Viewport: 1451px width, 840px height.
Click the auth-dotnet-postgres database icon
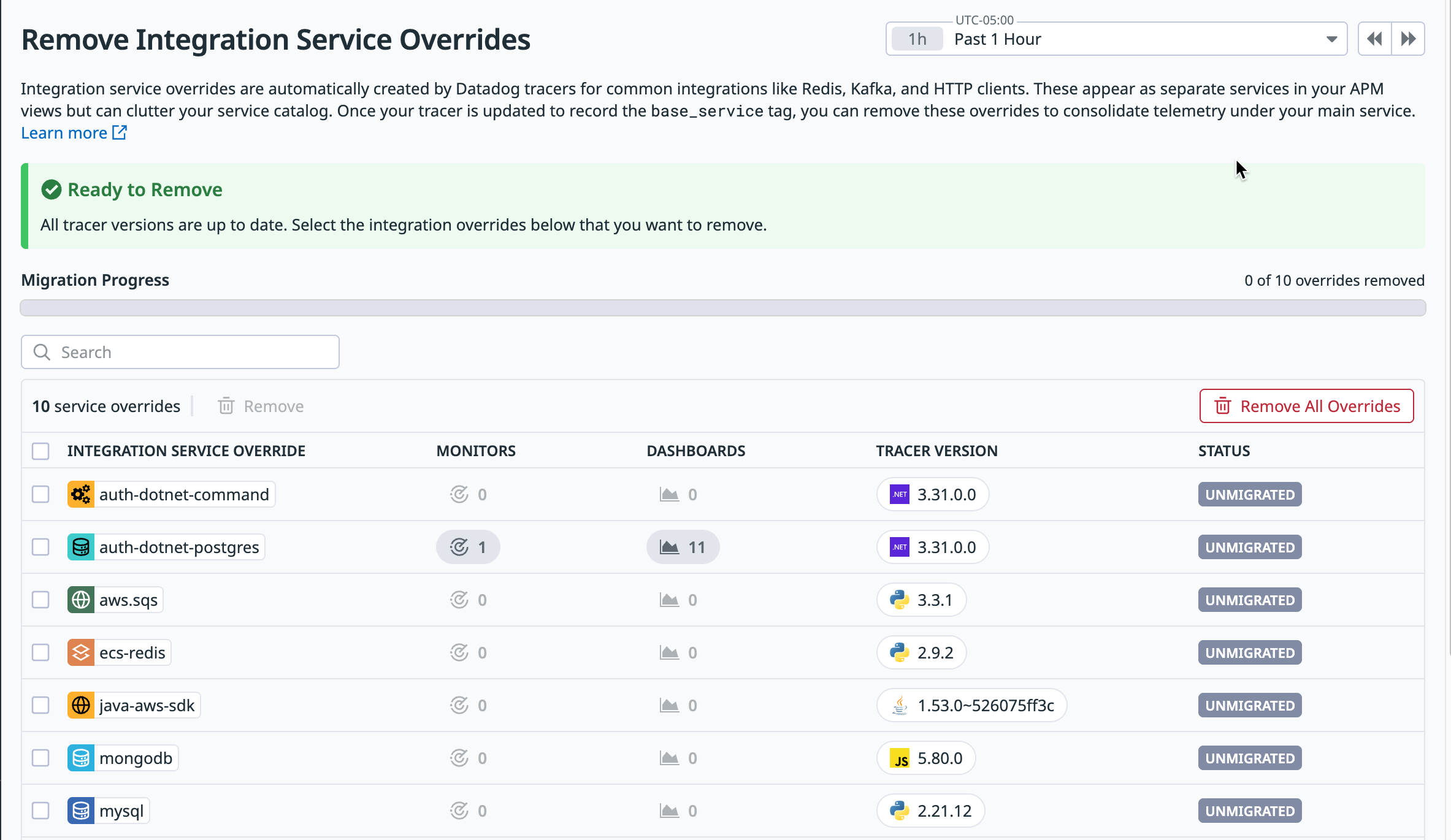click(80, 547)
